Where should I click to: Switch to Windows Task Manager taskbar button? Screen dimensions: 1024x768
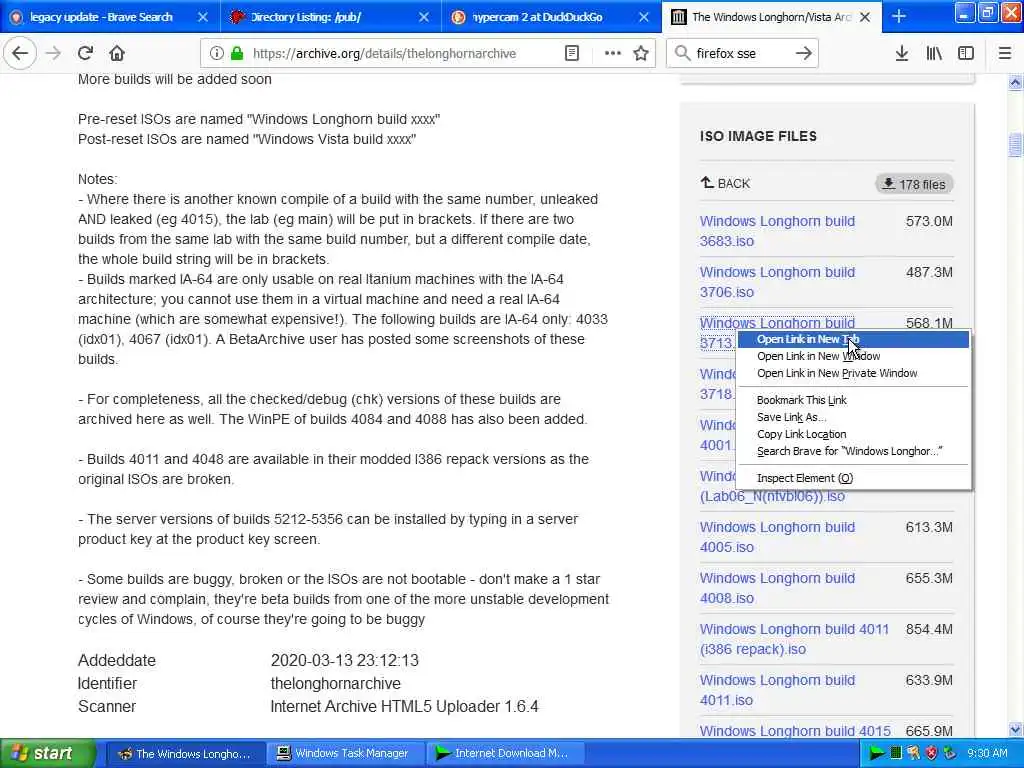tap(345, 754)
